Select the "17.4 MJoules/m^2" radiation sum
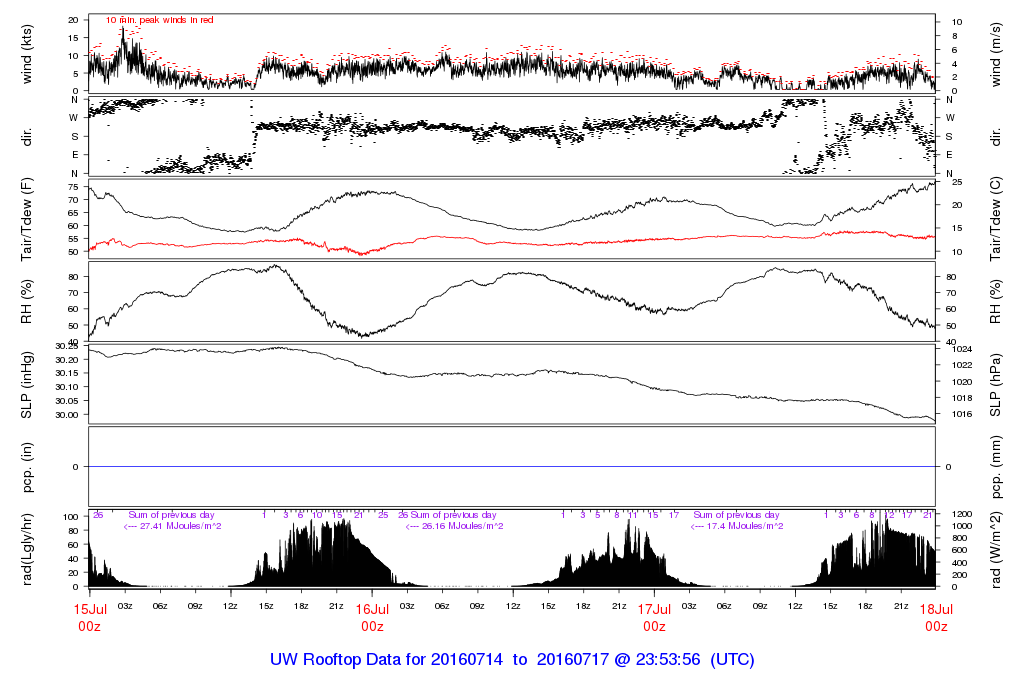Viewport: 1024px width, 700px height. point(746,526)
